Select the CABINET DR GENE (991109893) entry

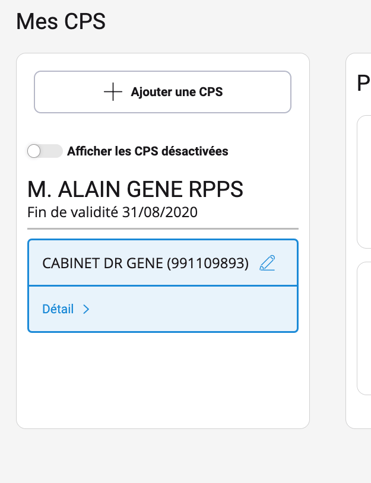pos(163,263)
